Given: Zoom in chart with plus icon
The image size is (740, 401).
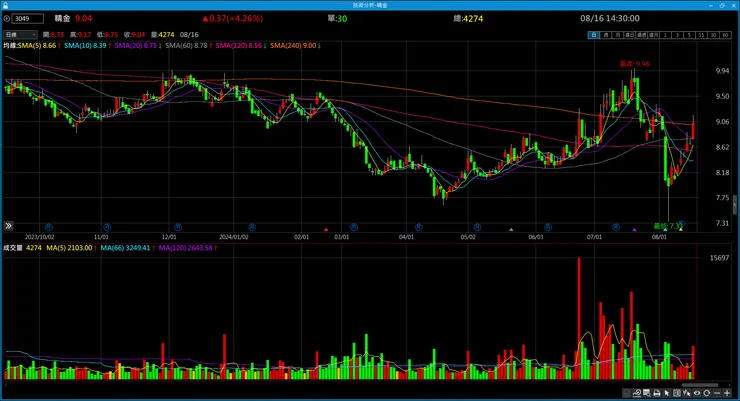Looking at the screenshot, I should [727, 393].
